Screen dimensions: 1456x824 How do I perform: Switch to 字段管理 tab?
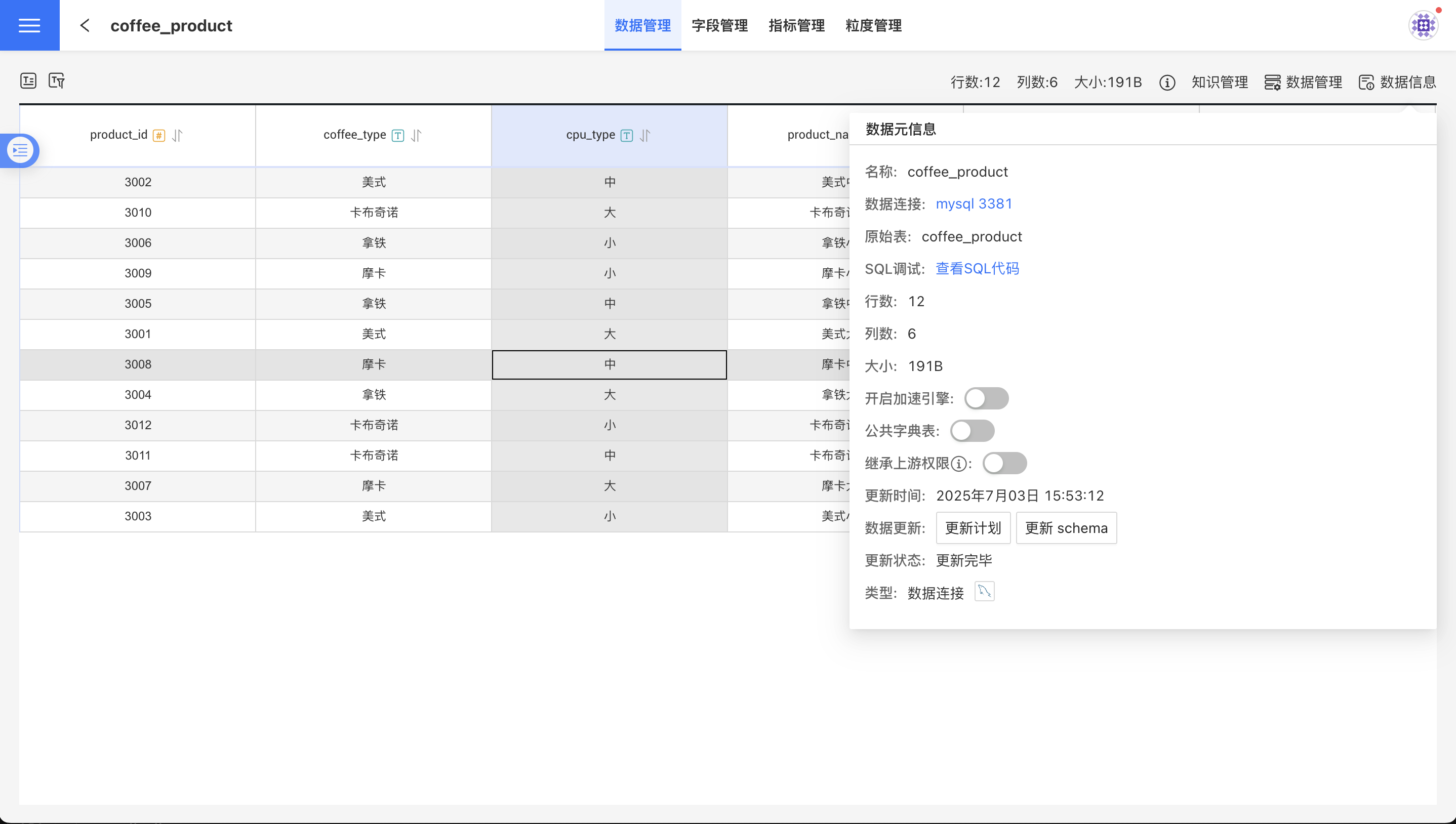click(x=719, y=25)
